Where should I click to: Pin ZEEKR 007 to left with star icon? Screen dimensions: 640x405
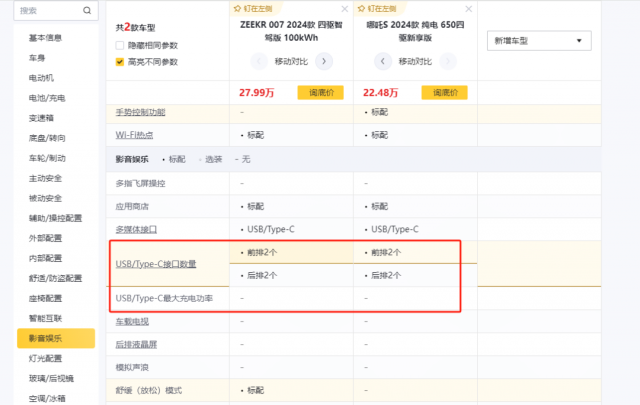(237, 9)
